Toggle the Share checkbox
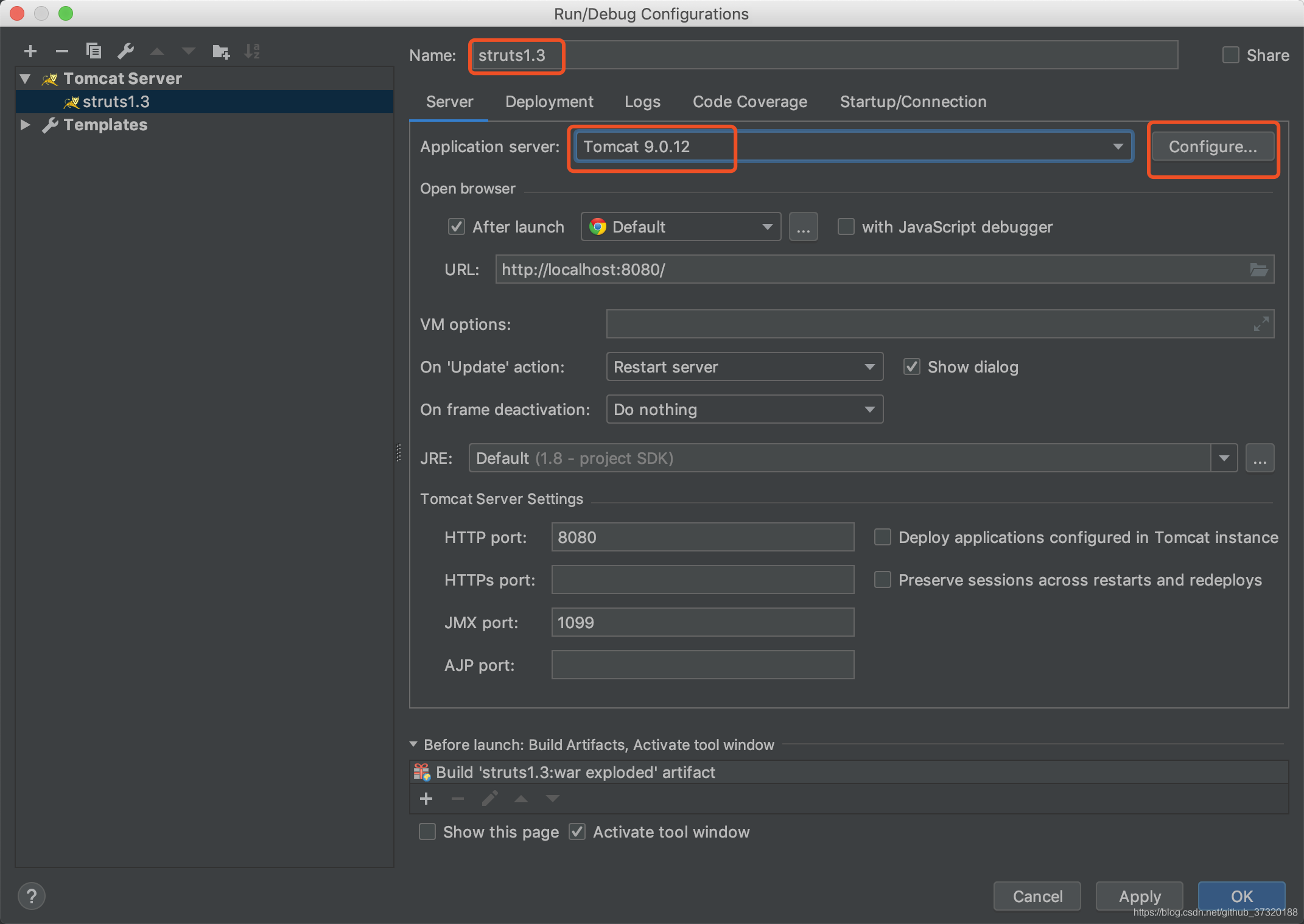Screen dimensions: 1304x924 click(1230, 55)
